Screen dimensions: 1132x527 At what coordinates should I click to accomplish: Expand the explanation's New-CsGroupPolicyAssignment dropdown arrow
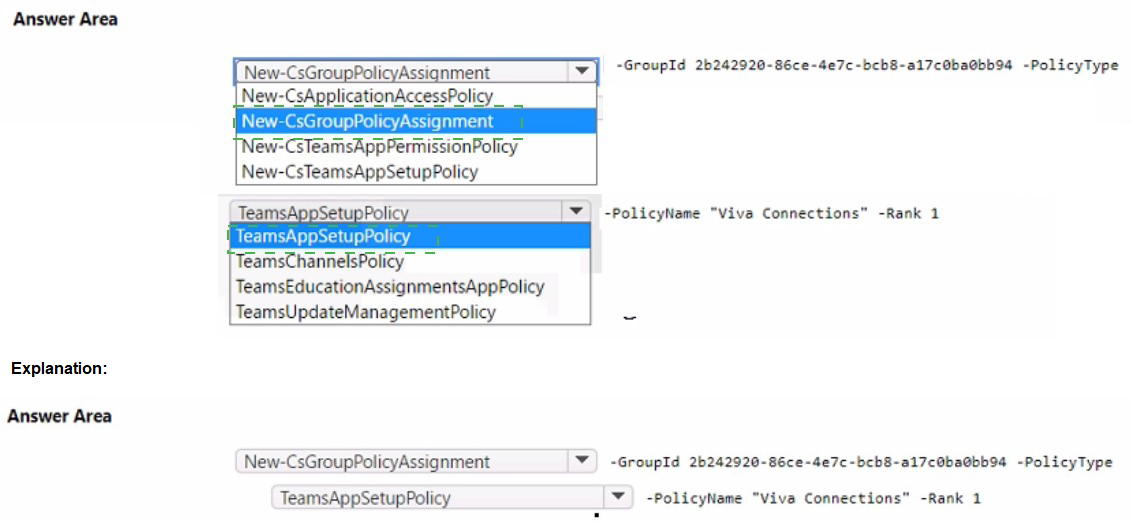coord(581,461)
